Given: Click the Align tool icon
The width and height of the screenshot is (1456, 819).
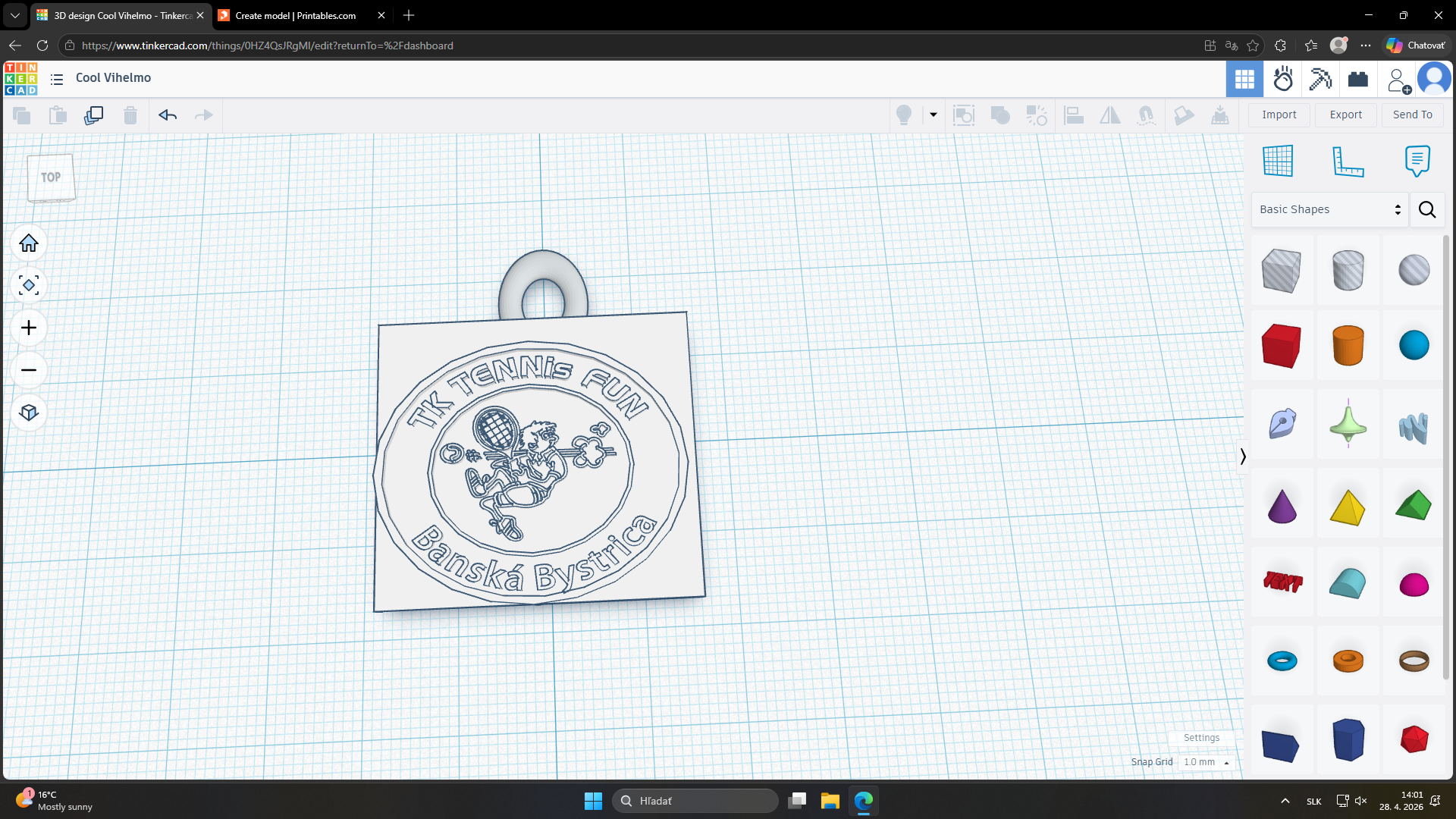Looking at the screenshot, I should [x=1074, y=115].
